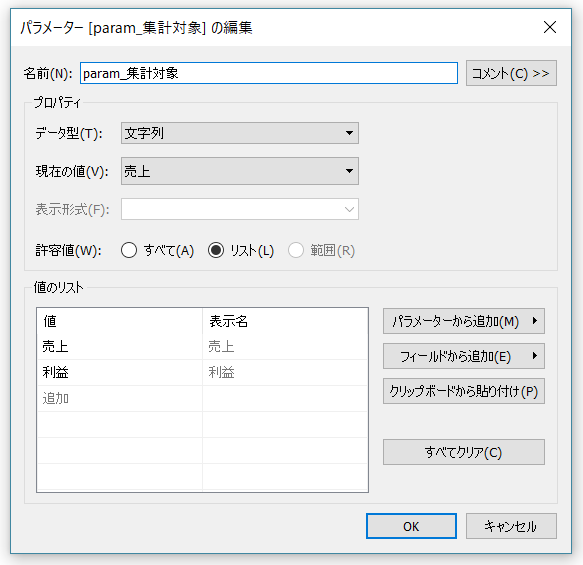Click the 利益 cell in the 表示名 column
The image size is (583, 565).
pyautogui.click(x=285, y=372)
